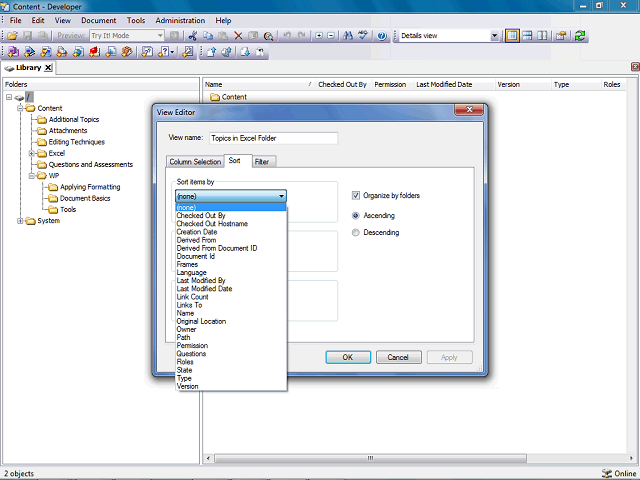Open the File menu
The width and height of the screenshot is (640, 480).
pos(16,20)
